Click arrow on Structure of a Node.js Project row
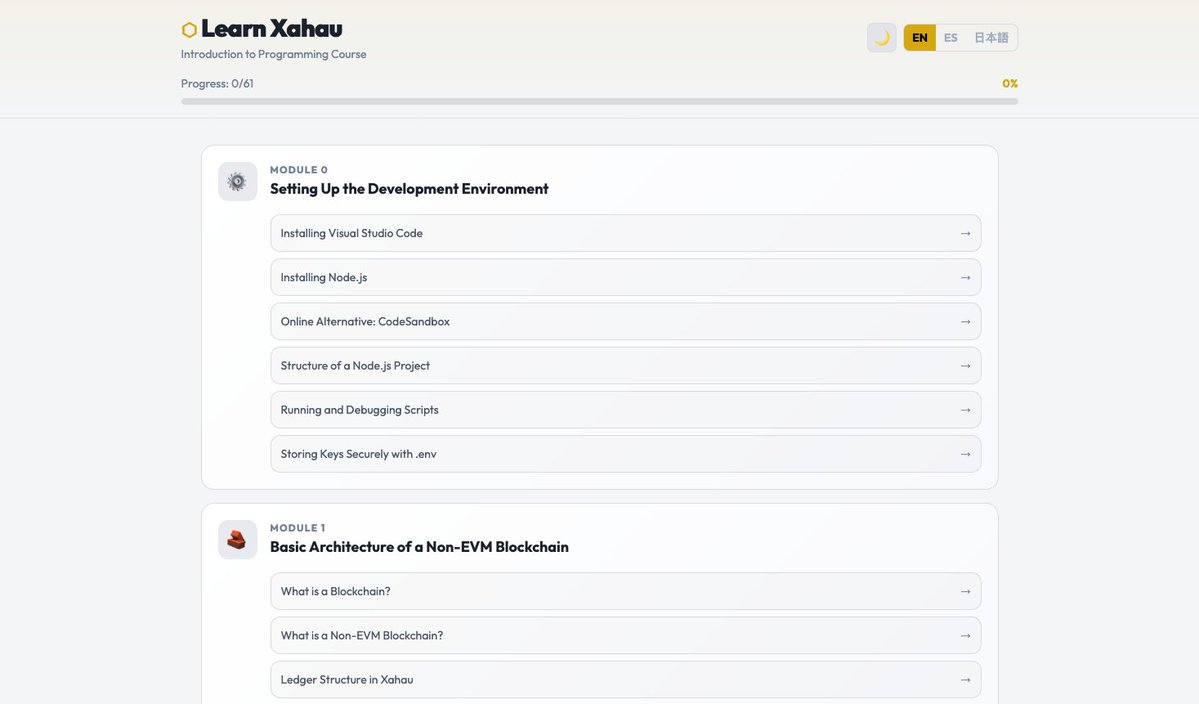Image resolution: width=1199 pixels, height=704 pixels. [x=965, y=366]
